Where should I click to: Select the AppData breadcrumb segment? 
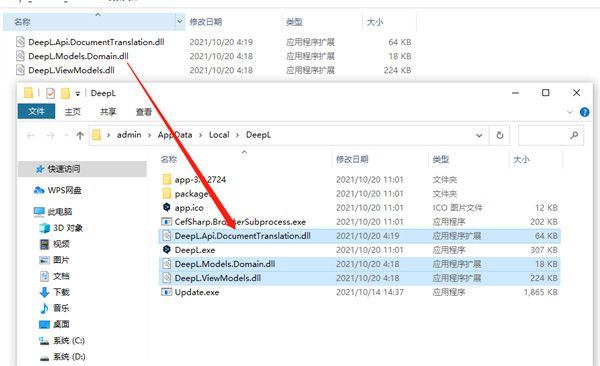[x=175, y=135]
